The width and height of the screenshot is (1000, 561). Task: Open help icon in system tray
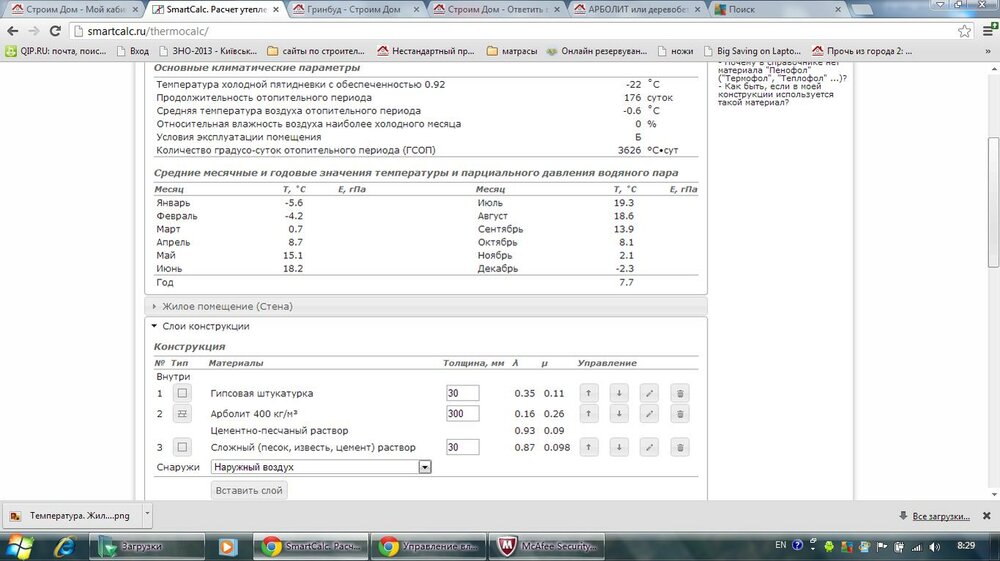point(797,545)
